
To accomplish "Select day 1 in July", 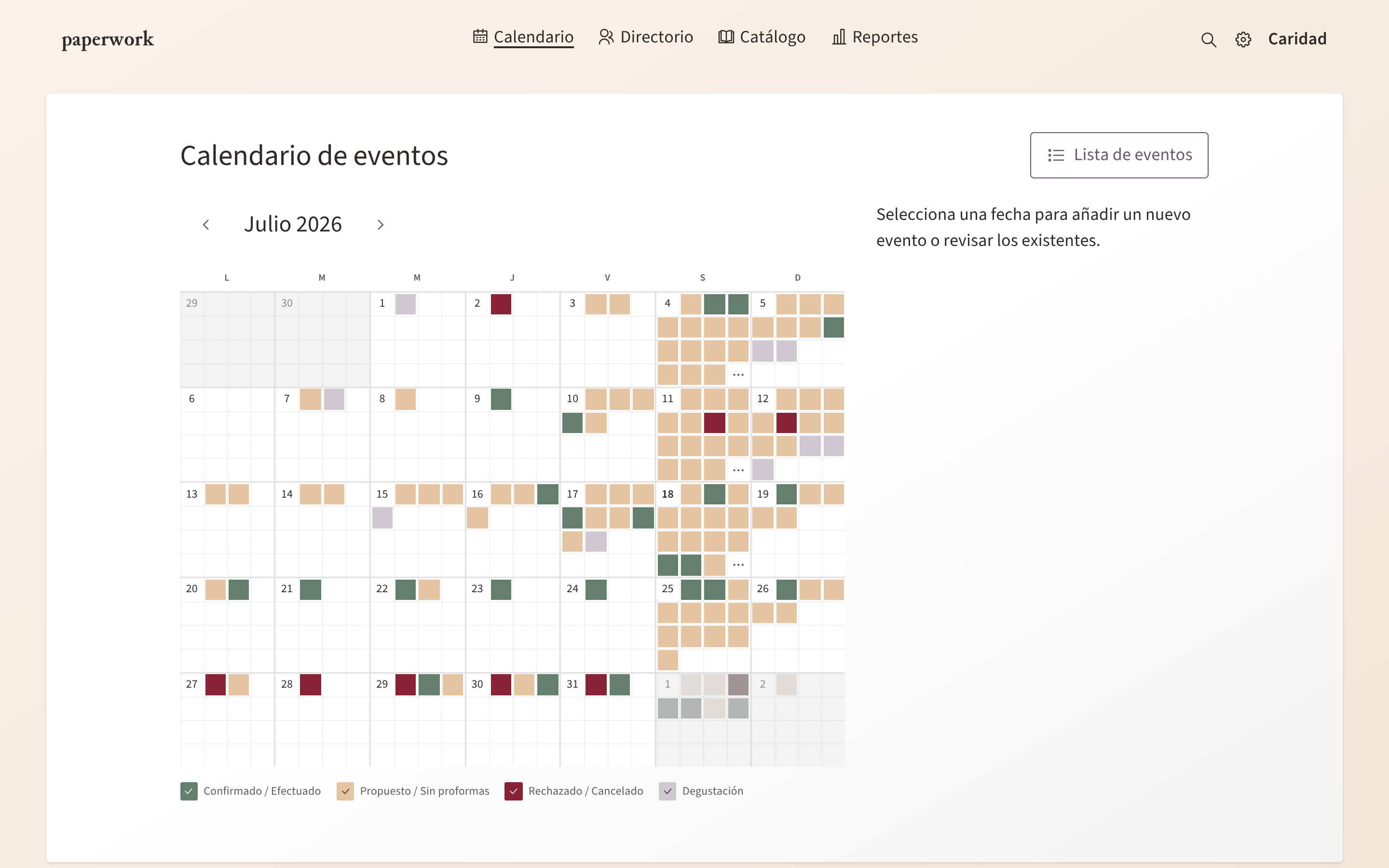I will 382,303.
